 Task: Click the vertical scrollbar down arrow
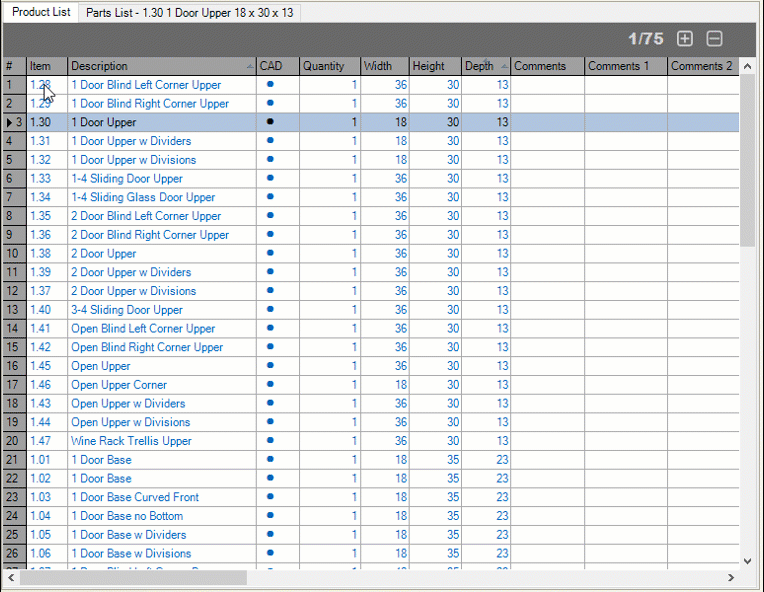(747, 561)
